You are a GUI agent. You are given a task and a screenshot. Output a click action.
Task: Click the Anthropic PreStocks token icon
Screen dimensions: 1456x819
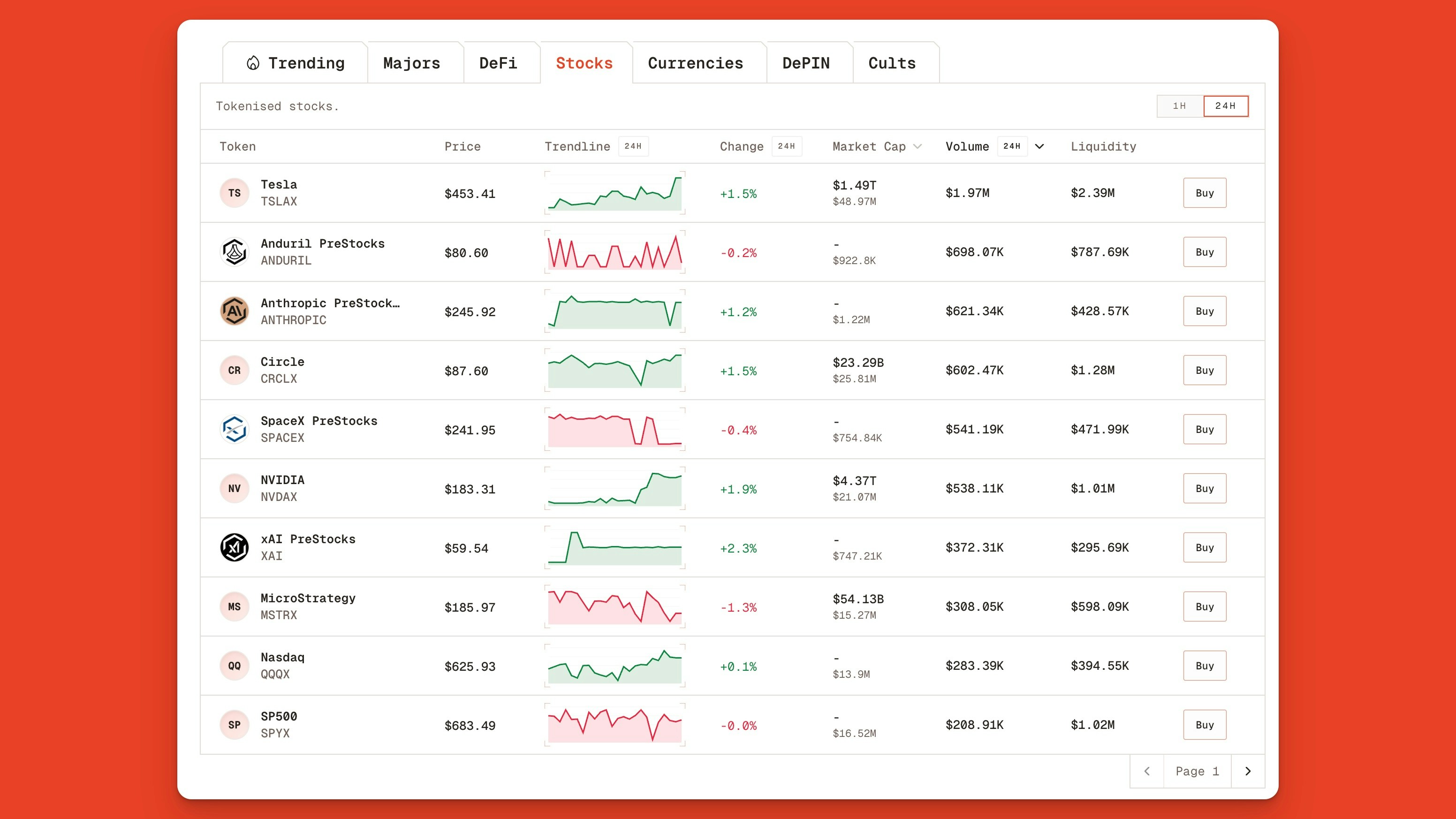click(234, 311)
